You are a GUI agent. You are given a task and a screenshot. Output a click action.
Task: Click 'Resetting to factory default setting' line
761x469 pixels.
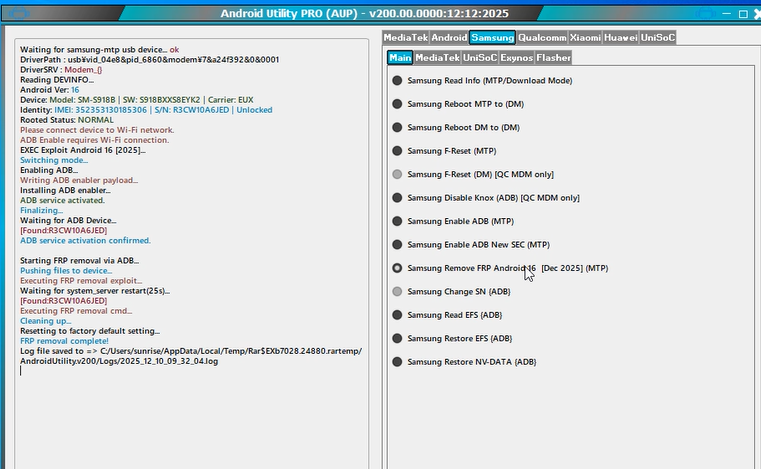point(90,331)
